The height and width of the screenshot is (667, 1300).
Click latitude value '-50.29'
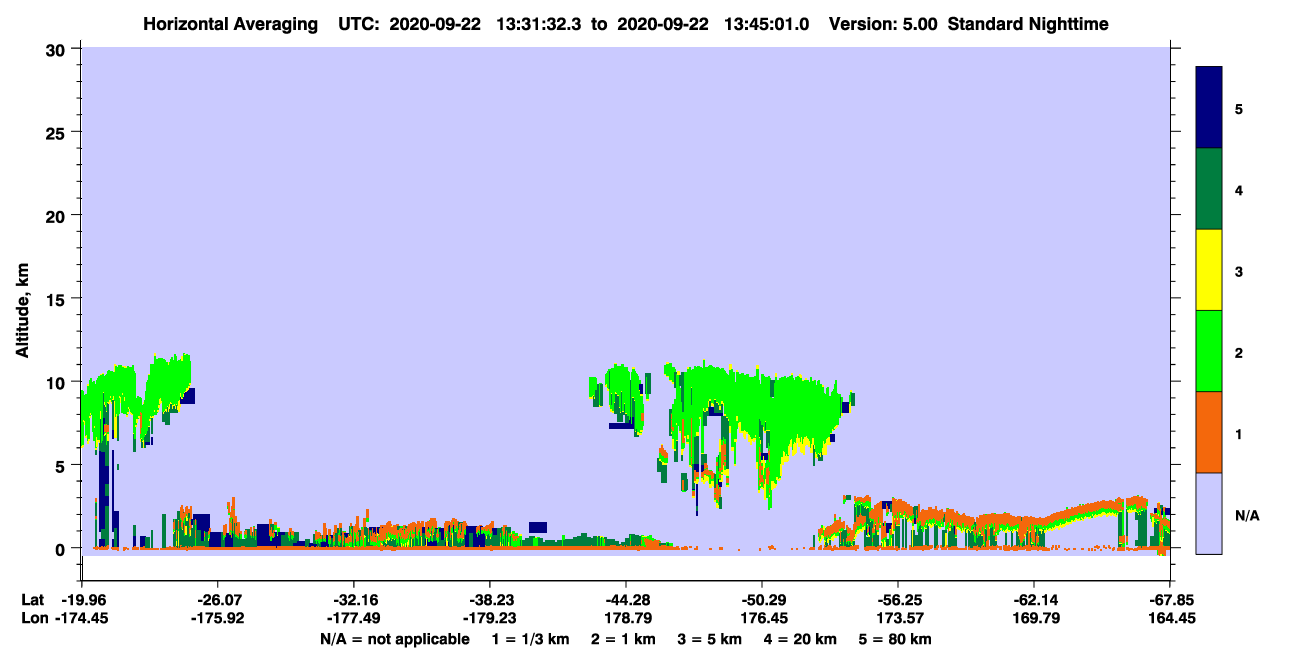pyautogui.click(x=762, y=599)
